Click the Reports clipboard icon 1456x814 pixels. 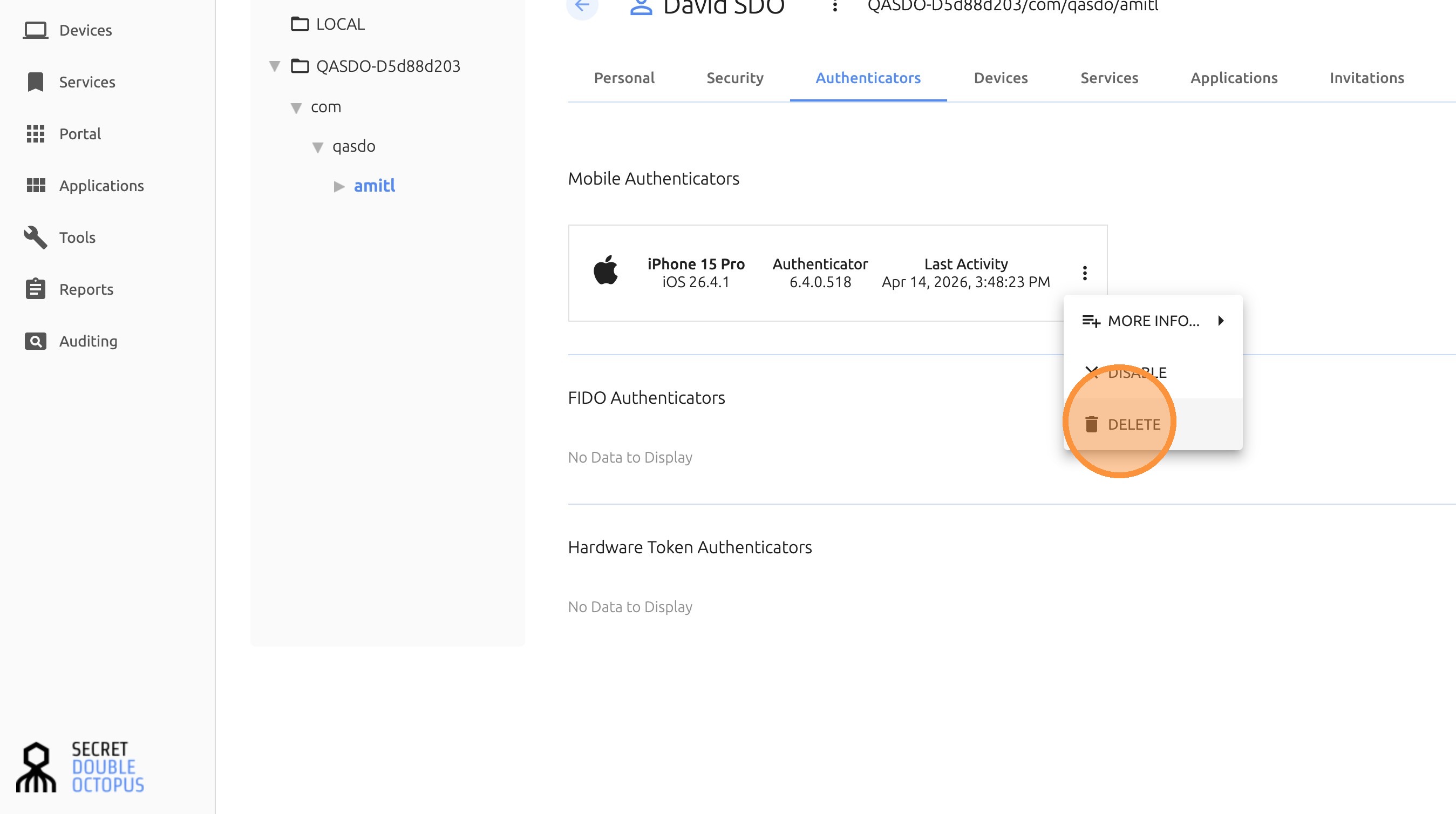click(x=35, y=289)
